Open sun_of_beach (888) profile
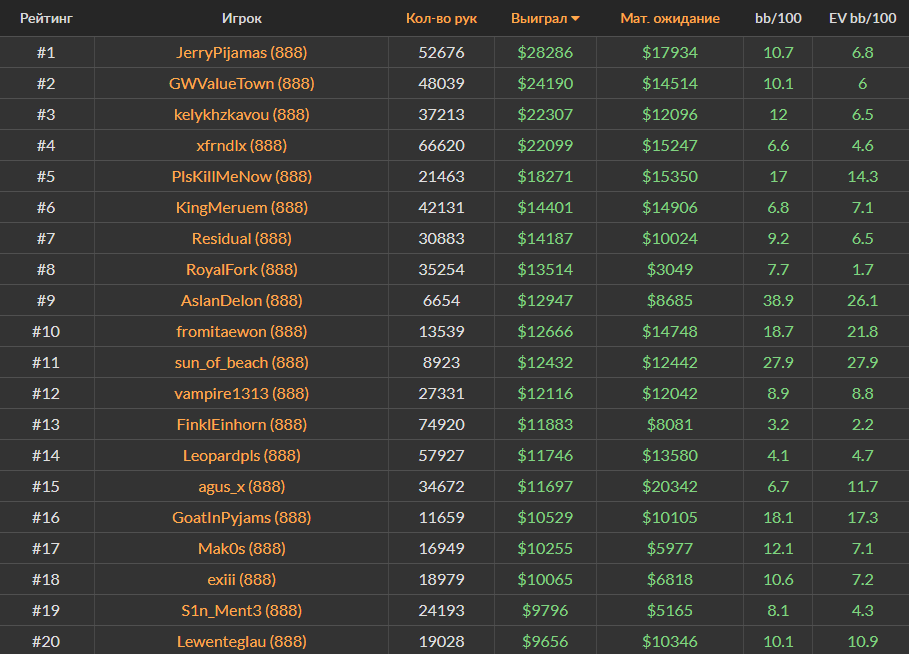The width and height of the screenshot is (909, 654). [241, 362]
